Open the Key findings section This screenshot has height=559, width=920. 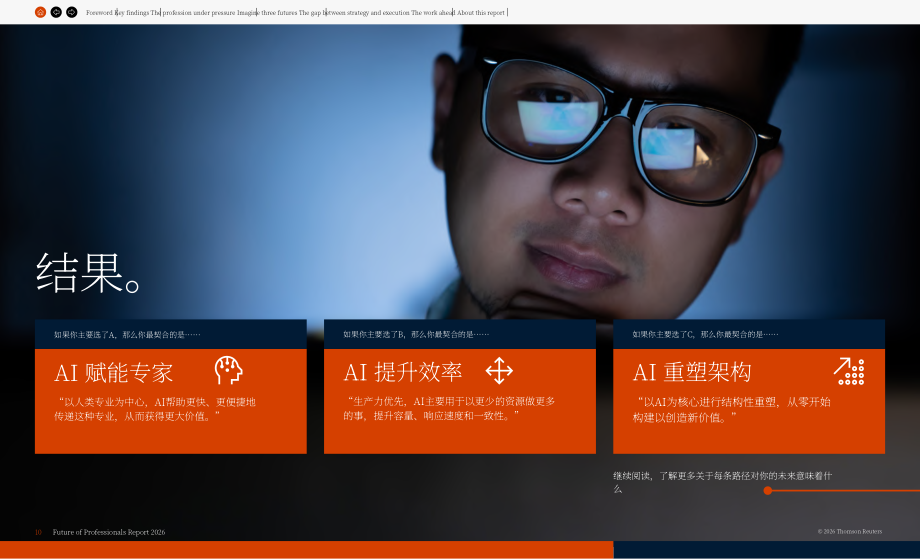(x=132, y=12)
